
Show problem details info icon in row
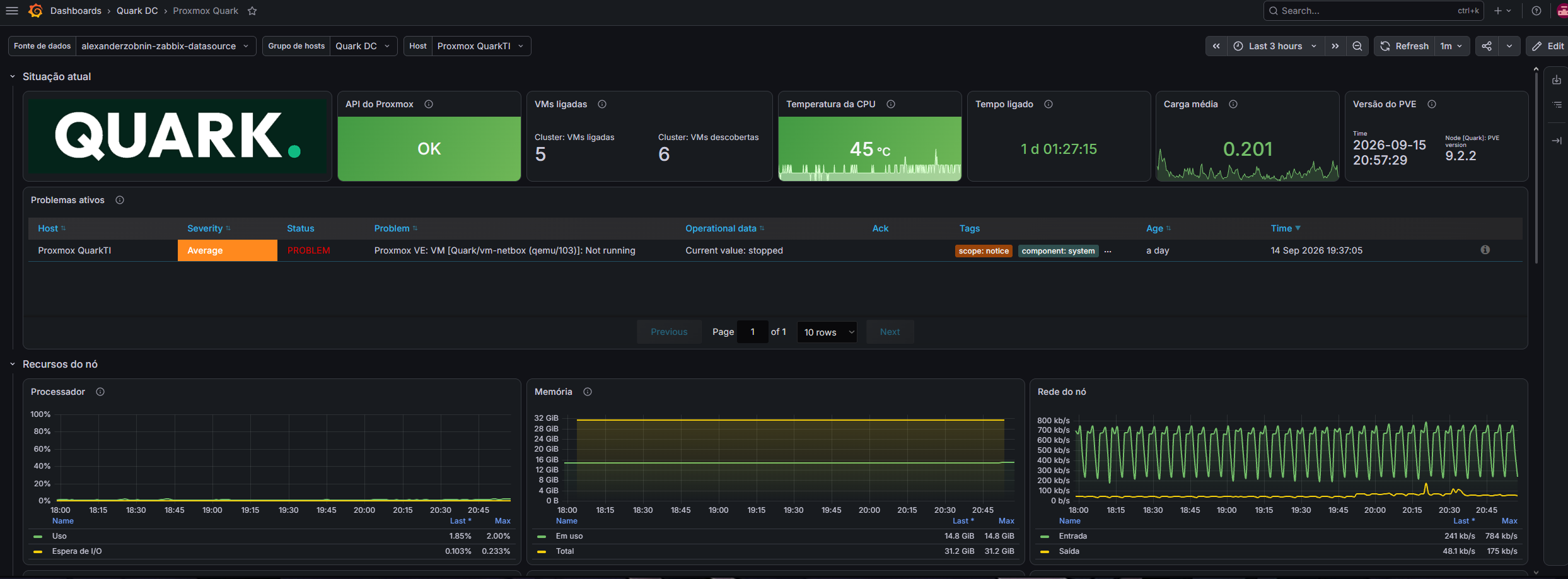coord(1485,250)
